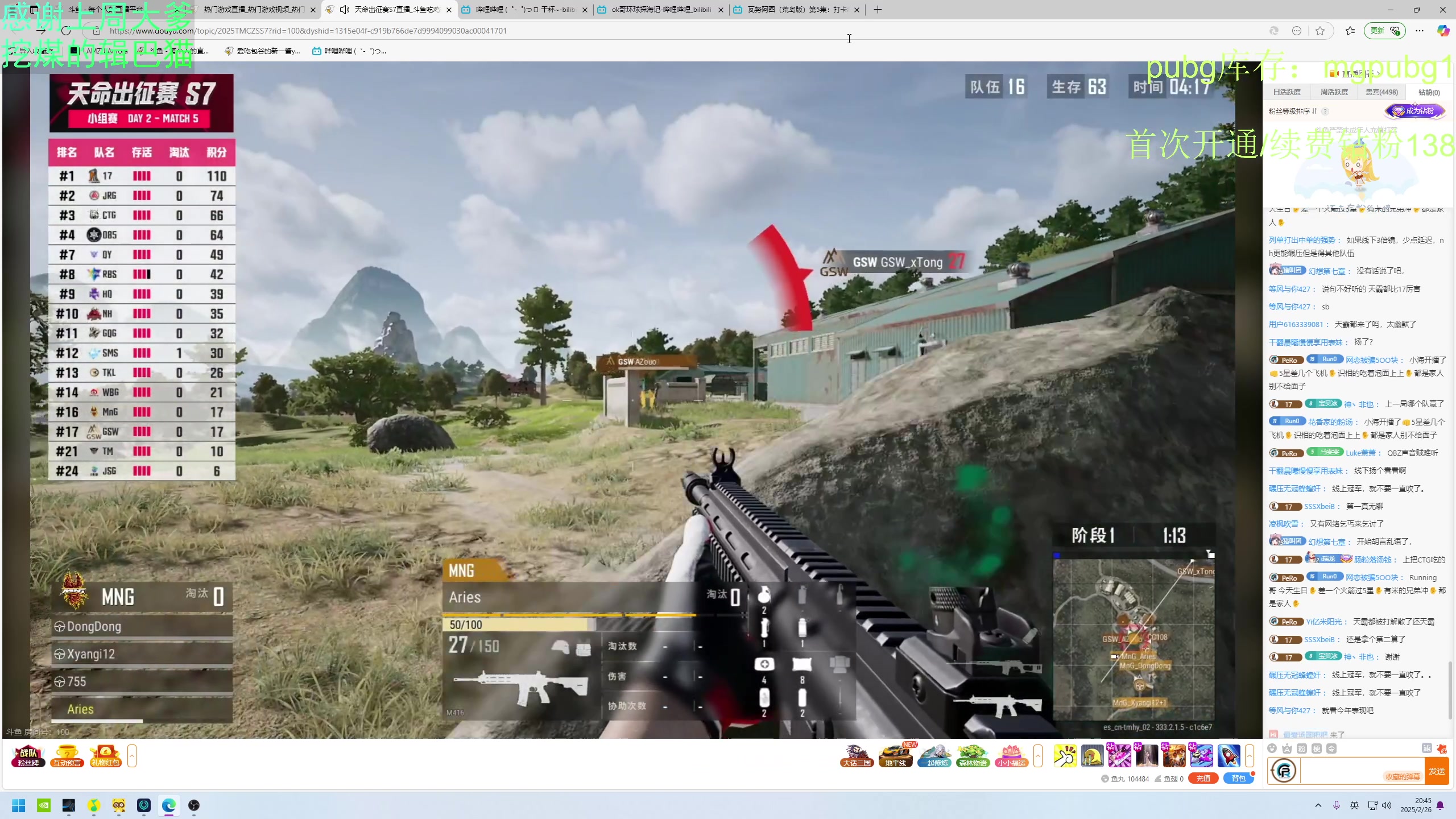The height and width of the screenshot is (819, 1456).
Task: Open the NVIDIA app in taskbar
Action: (x=44, y=805)
